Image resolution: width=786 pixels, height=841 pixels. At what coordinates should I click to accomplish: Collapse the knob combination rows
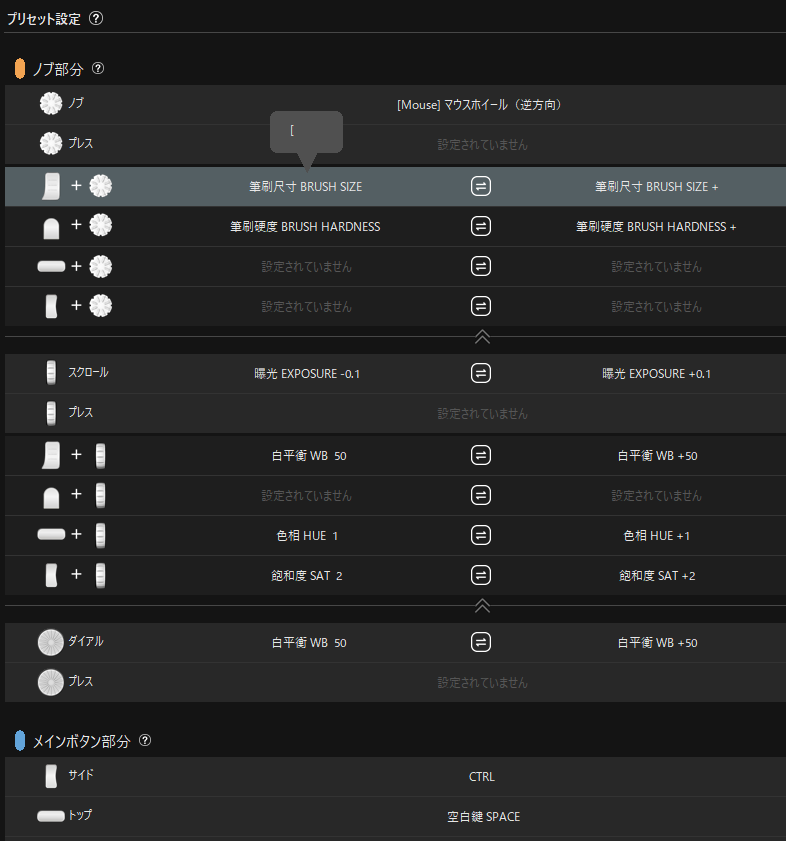coord(481,337)
